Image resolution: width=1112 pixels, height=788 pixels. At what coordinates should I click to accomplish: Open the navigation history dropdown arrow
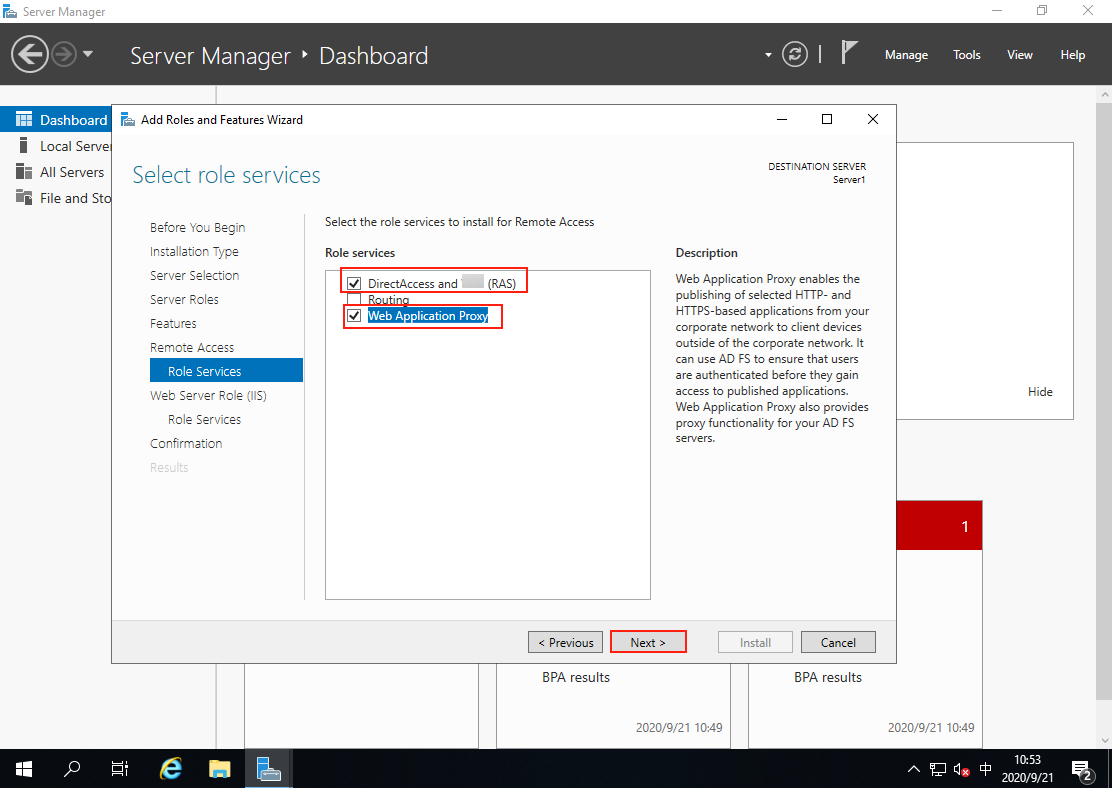click(88, 54)
